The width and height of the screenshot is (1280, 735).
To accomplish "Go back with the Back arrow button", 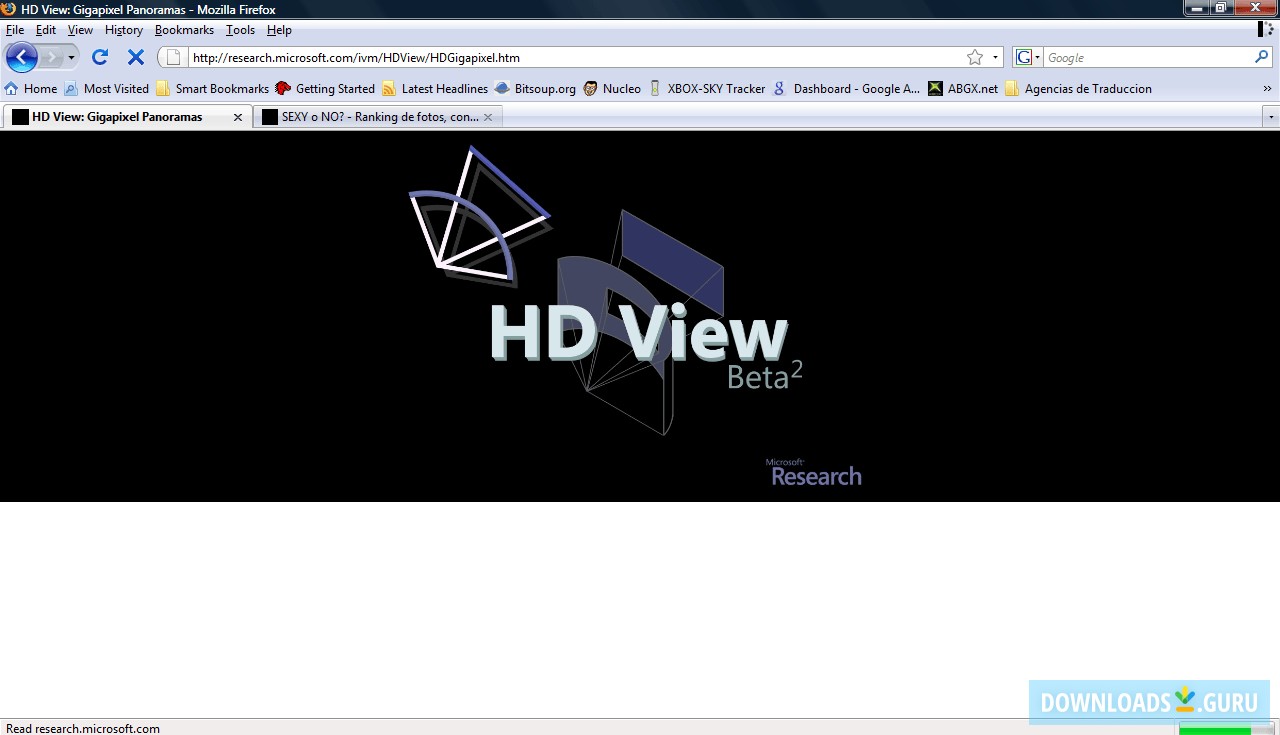I will tap(22, 57).
